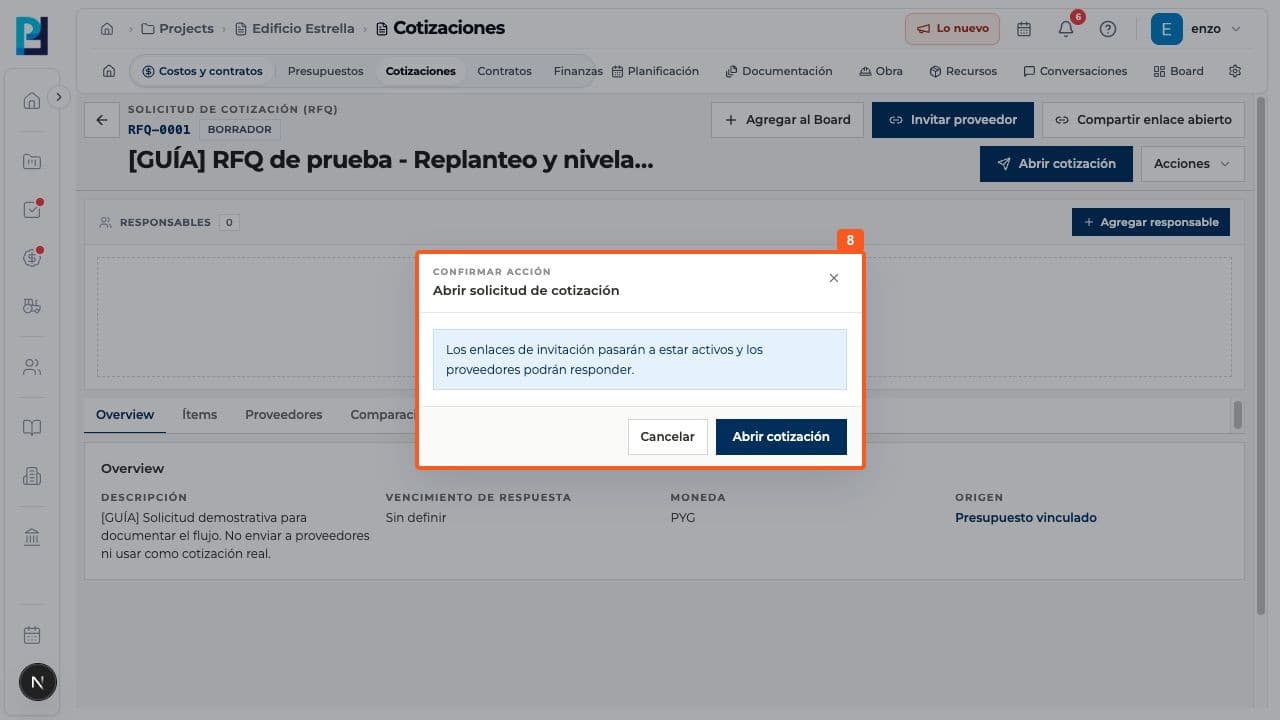Click Cancelar in the confirmation dialog

pos(667,437)
